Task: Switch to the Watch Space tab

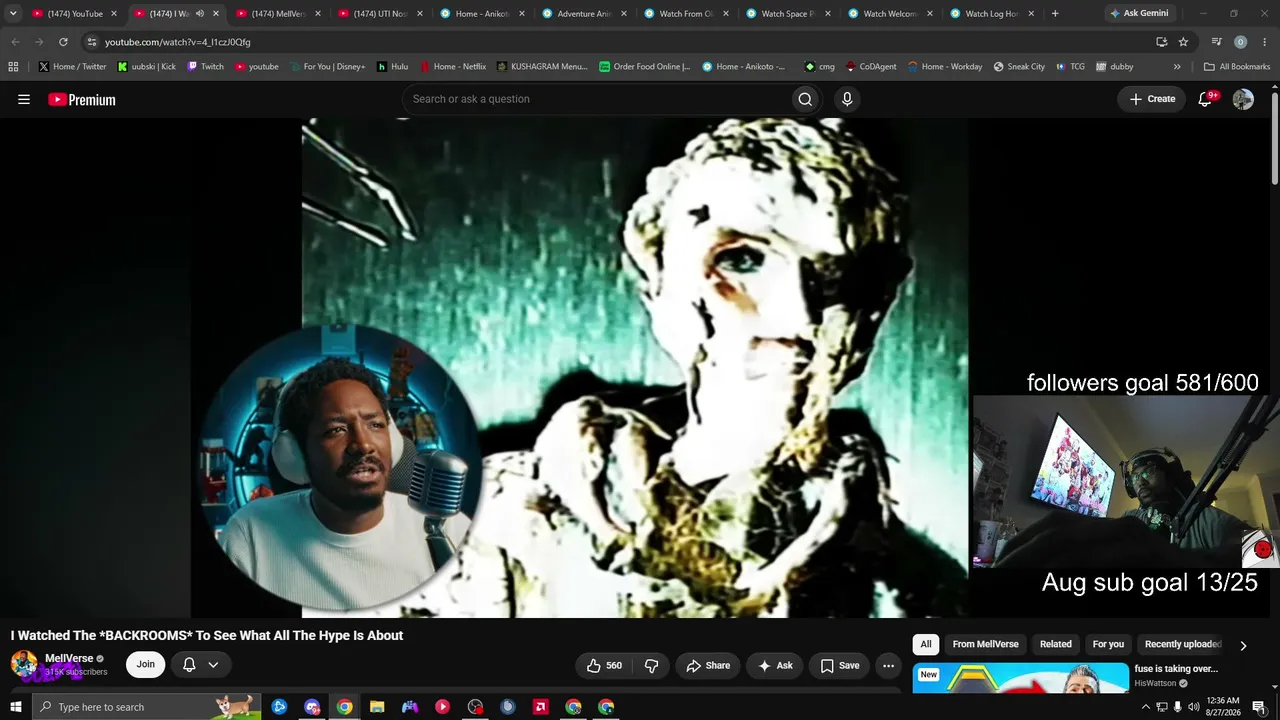Action: coord(787,14)
